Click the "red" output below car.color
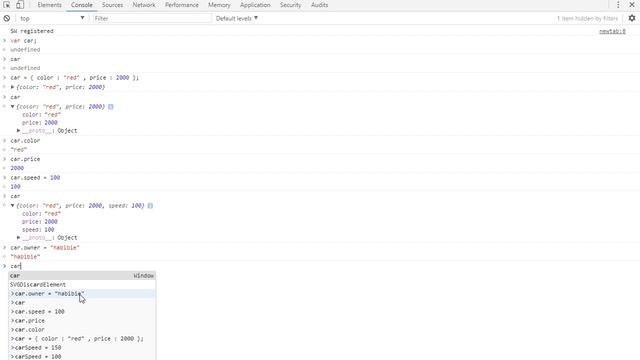 19,150
